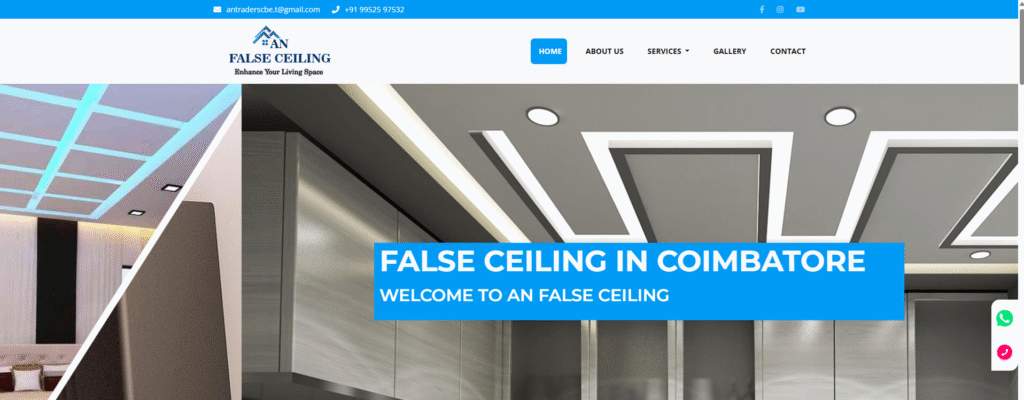The image size is (1024, 400).
Task: Click the envelope email icon
Action: coord(217,9)
